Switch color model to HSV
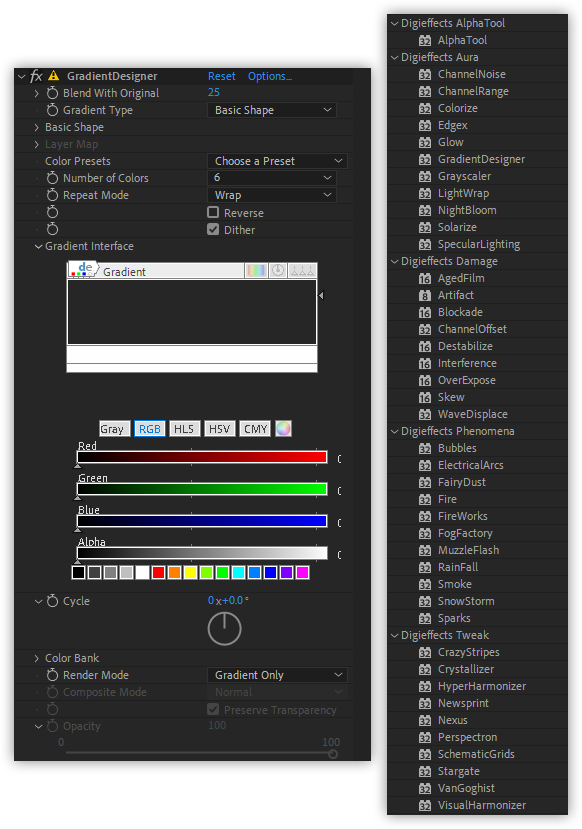582x829 pixels. click(x=219, y=429)
